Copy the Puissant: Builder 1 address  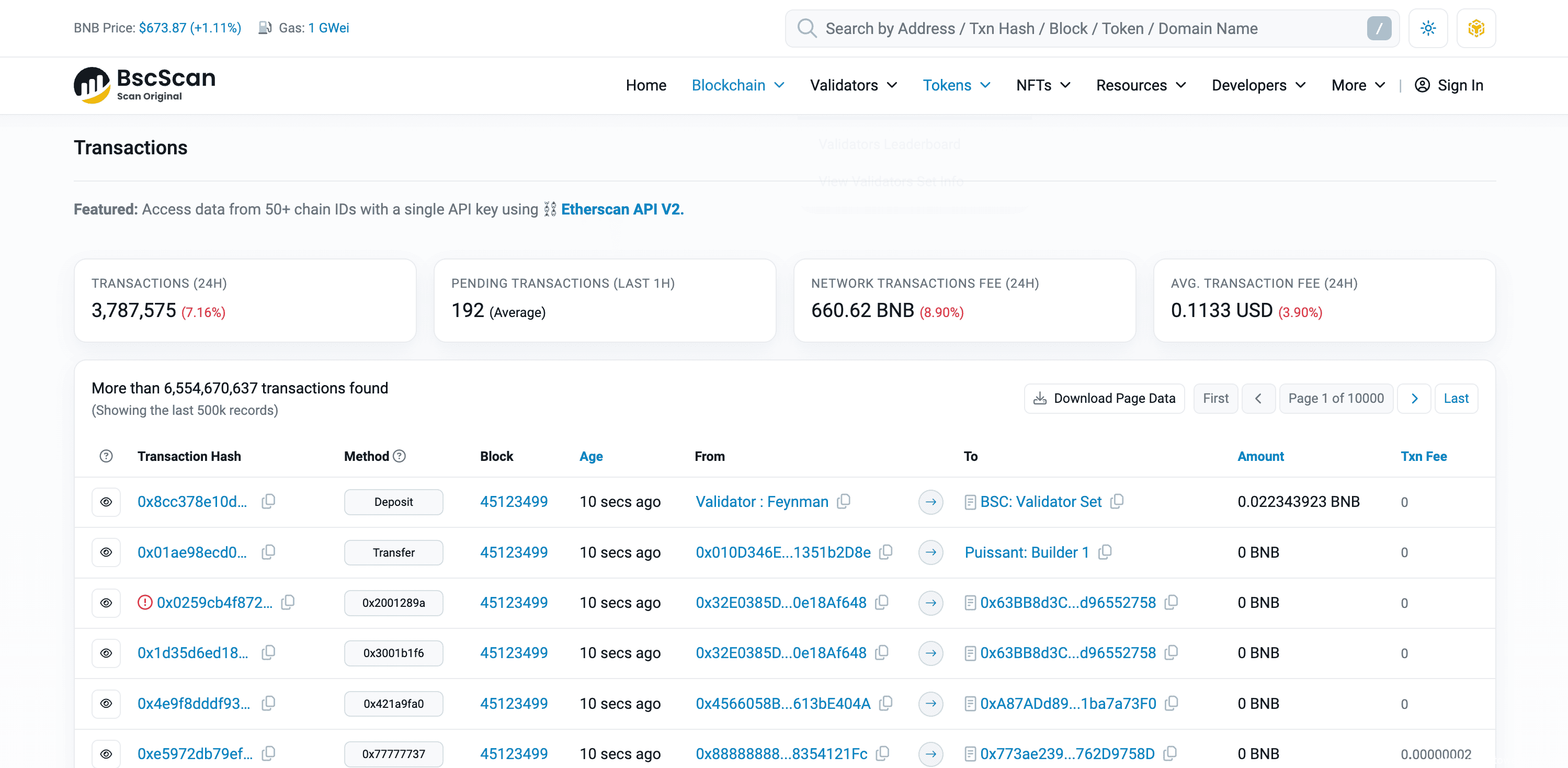click(x=1104, y=552)
